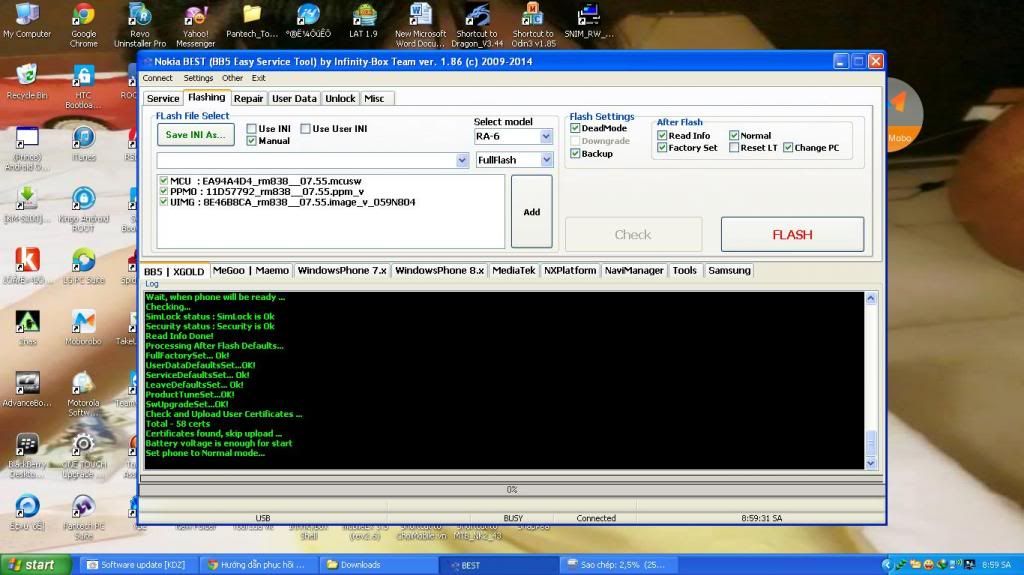This screenshot has height=575, width=1024.
Task: Uncheck the UIMG file entry
Action: [x=163, y=202]
